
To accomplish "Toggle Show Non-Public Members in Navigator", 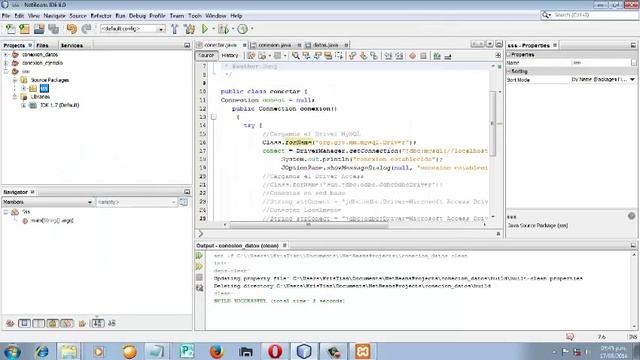I will tap(53, 323).
